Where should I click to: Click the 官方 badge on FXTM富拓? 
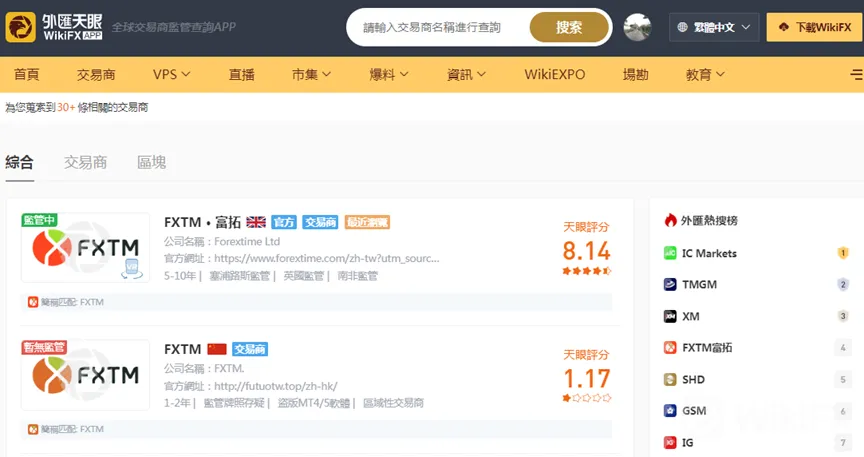pos(284,222)
